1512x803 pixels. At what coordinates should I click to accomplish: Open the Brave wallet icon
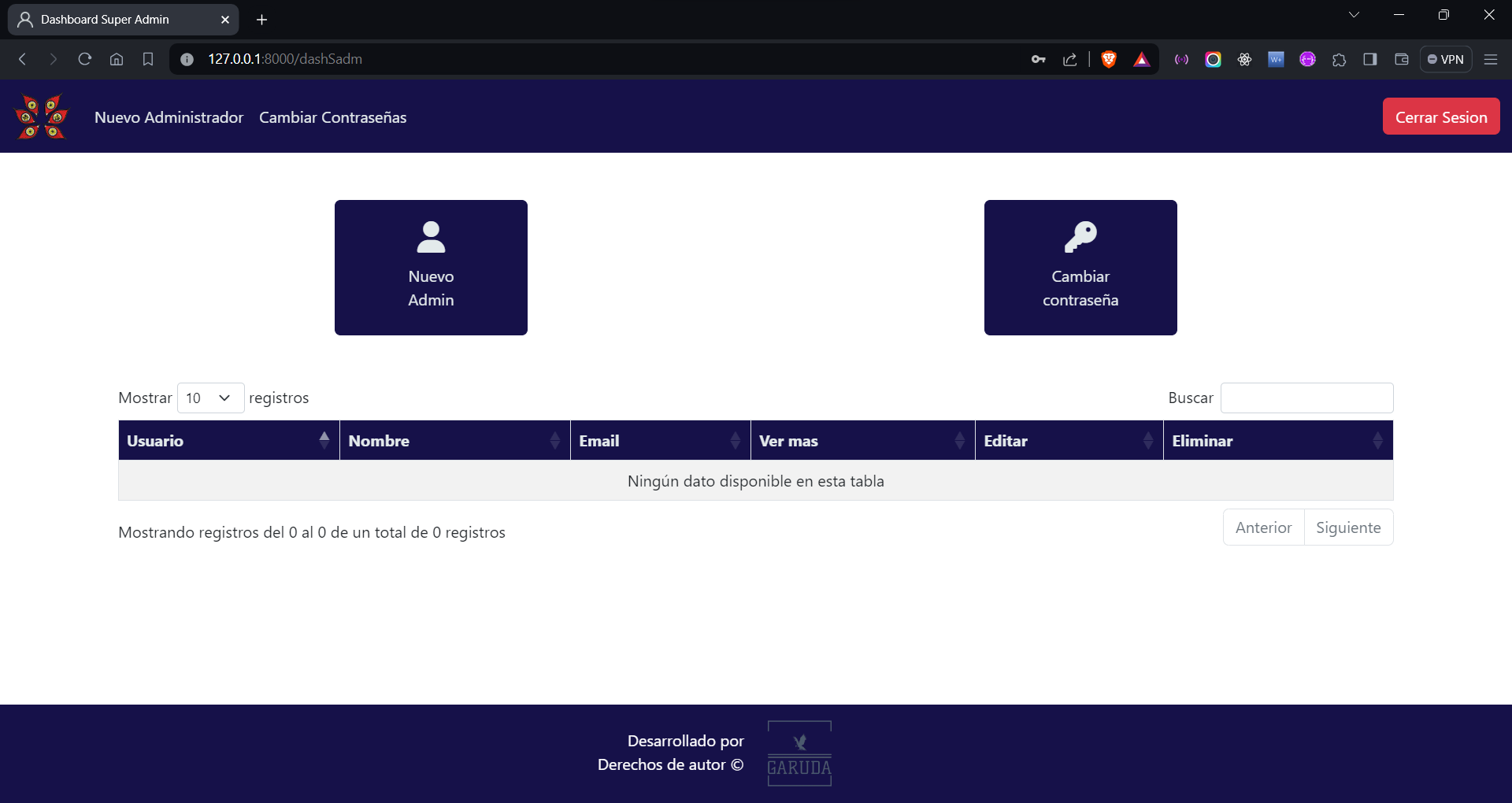[1402, 59]
